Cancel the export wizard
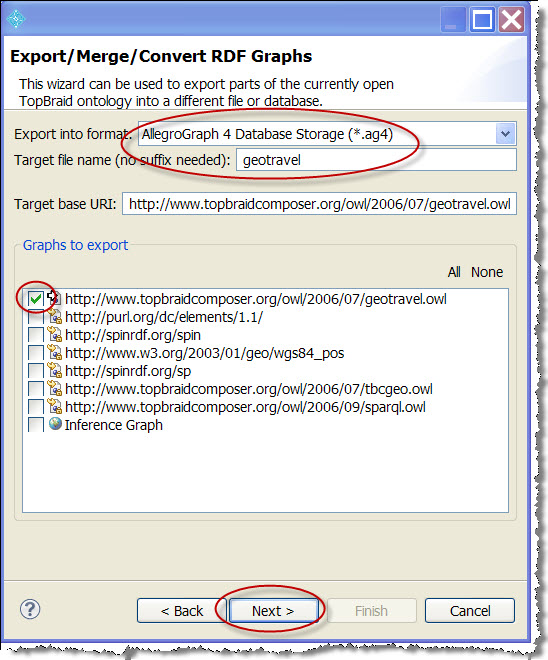 point(470,611)
